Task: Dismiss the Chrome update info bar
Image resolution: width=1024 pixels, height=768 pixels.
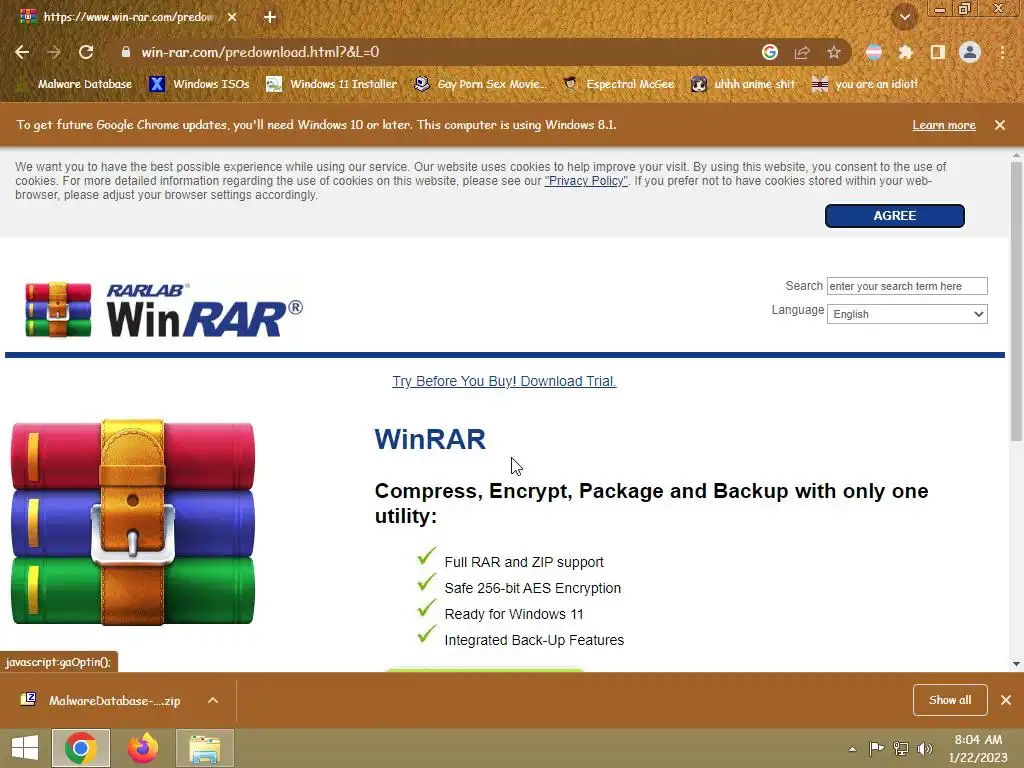Action: tap(1000, 125)
